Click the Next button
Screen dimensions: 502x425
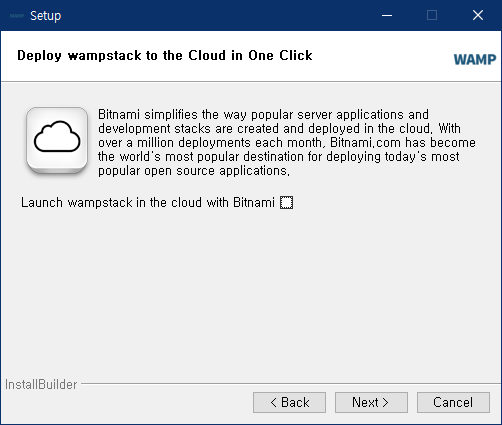pos(371,402)
